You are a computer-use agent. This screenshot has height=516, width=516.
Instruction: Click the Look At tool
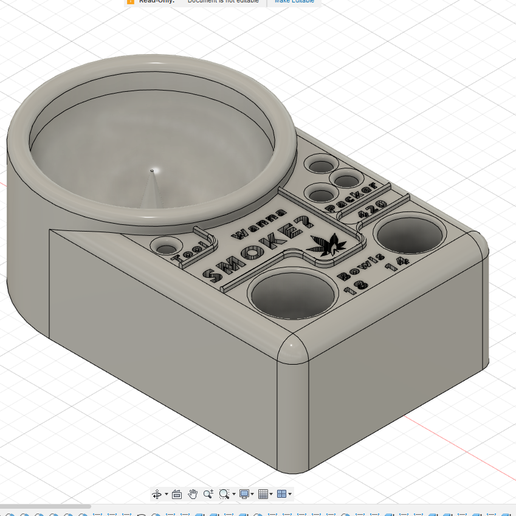177,494
